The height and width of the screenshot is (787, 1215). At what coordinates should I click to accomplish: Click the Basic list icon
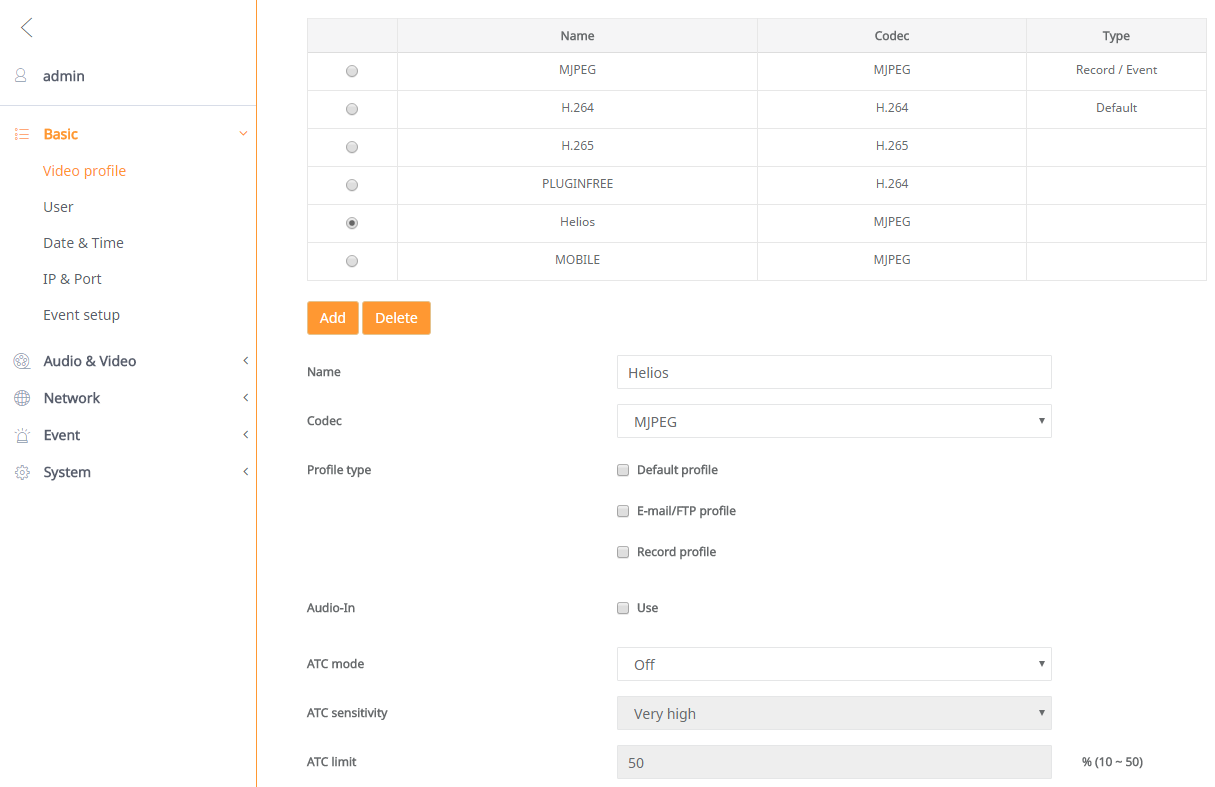tap(22, 134)
